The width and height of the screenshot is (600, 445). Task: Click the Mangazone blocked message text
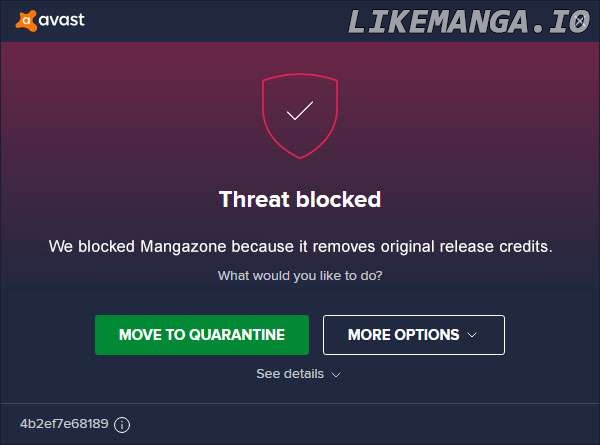coord(300,245)
